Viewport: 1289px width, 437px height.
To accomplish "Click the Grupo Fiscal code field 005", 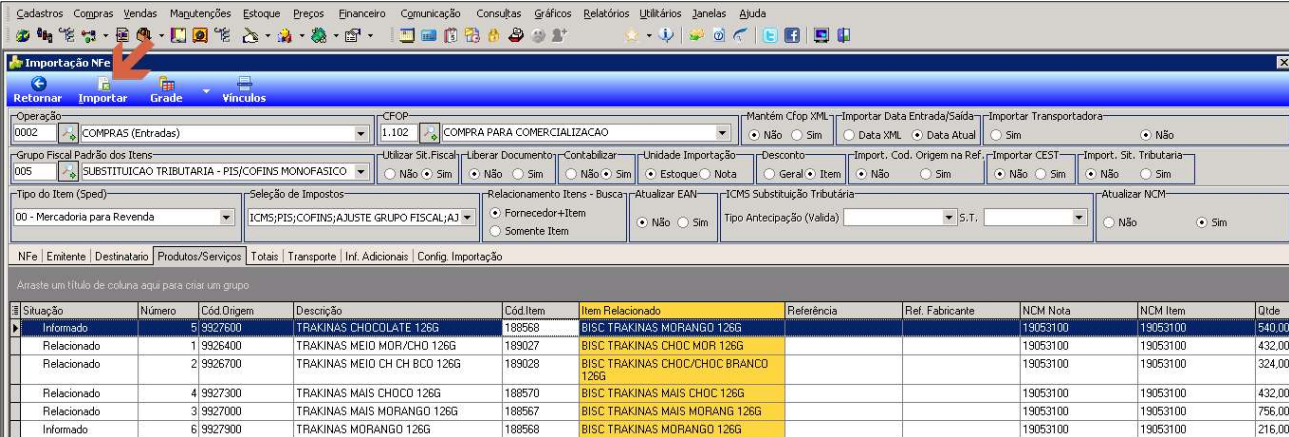I will click(x=34, y=172).
